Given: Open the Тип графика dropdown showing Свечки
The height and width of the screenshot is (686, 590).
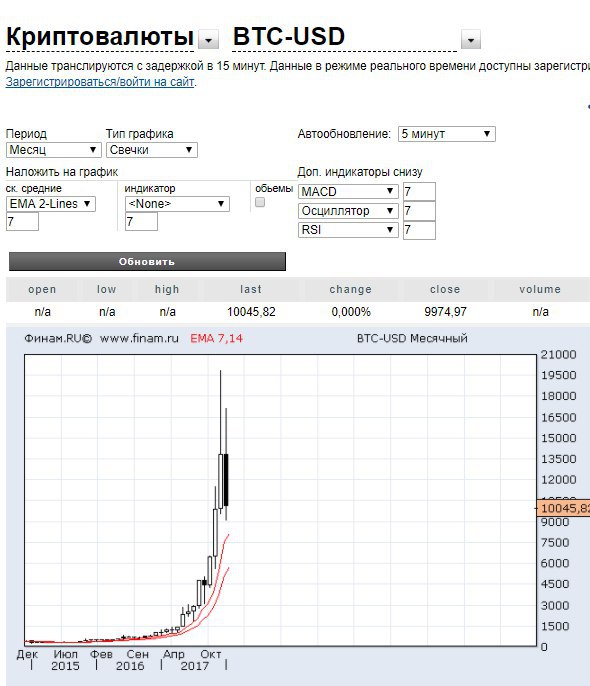Looking at the screenshot, I should (152, 150).
